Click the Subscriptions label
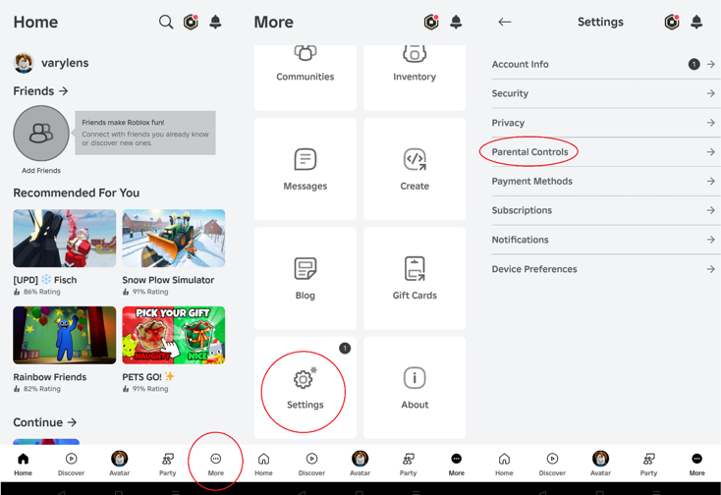 click(x=521, y=210)
